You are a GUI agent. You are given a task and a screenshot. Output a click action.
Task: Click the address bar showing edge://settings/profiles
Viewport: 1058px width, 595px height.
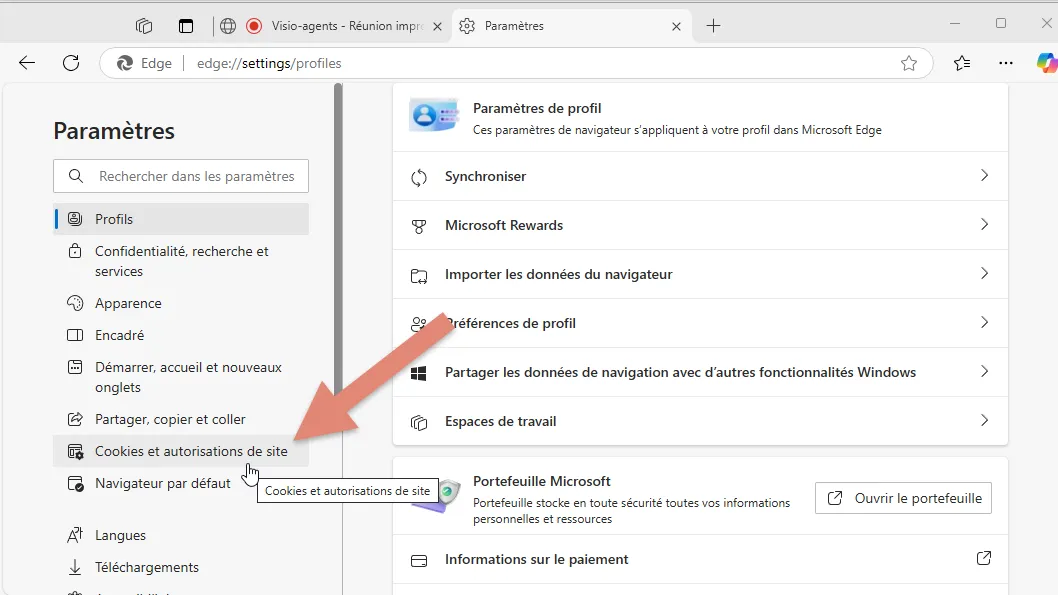516,63
